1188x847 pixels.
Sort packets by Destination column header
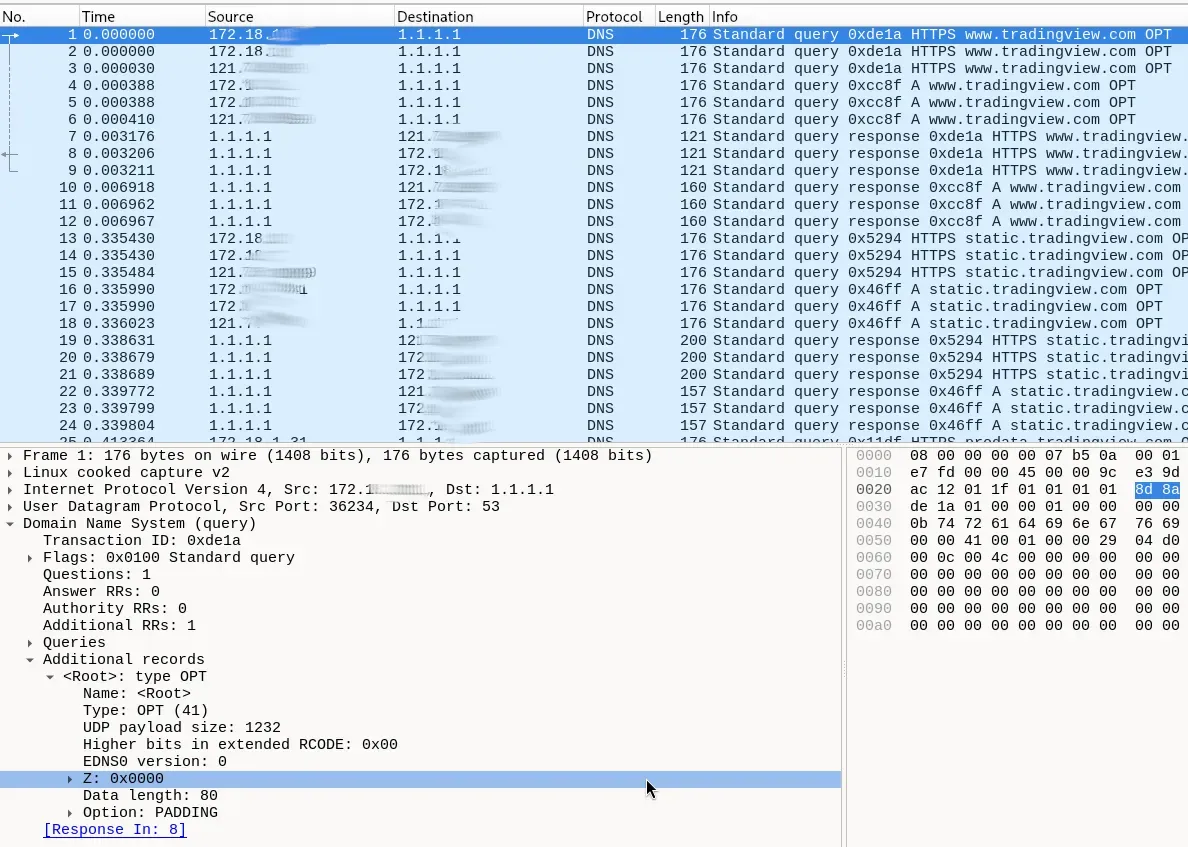click(x=489, y=17)
